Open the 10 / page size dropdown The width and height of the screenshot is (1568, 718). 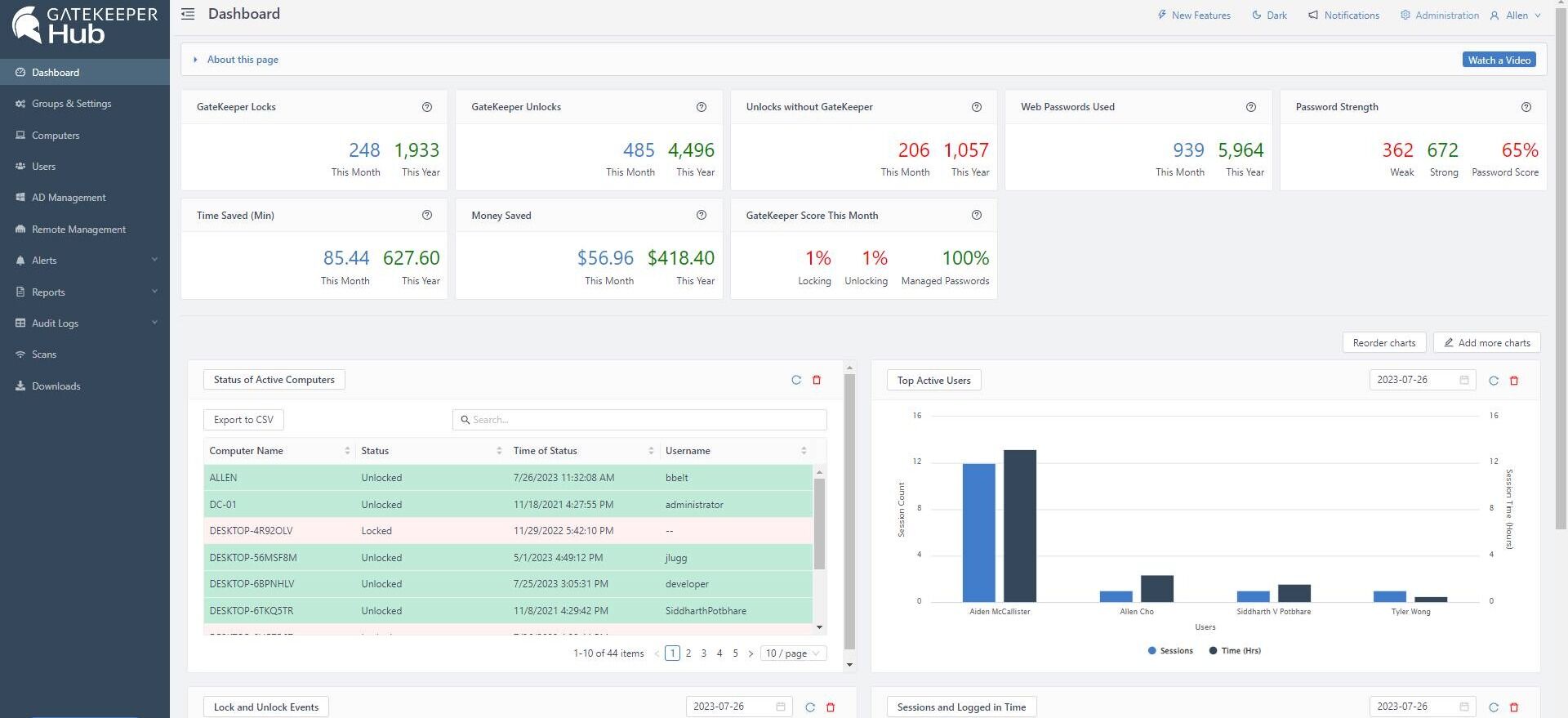tap(794, 653)
